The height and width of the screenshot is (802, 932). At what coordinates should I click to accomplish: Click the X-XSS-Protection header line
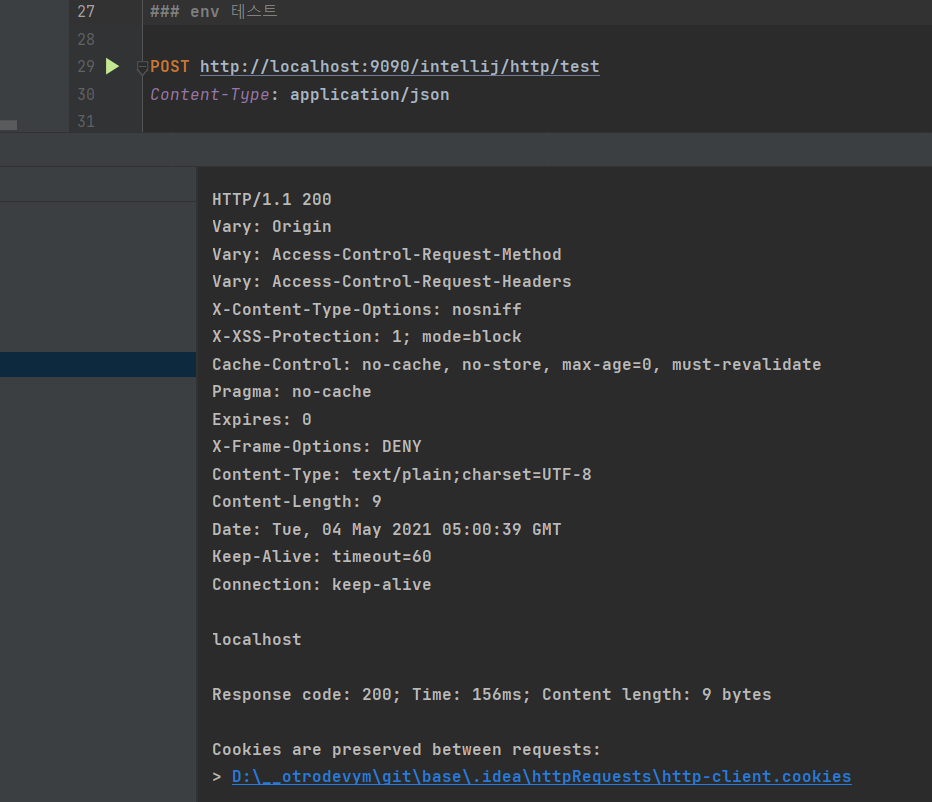point(367,336)
